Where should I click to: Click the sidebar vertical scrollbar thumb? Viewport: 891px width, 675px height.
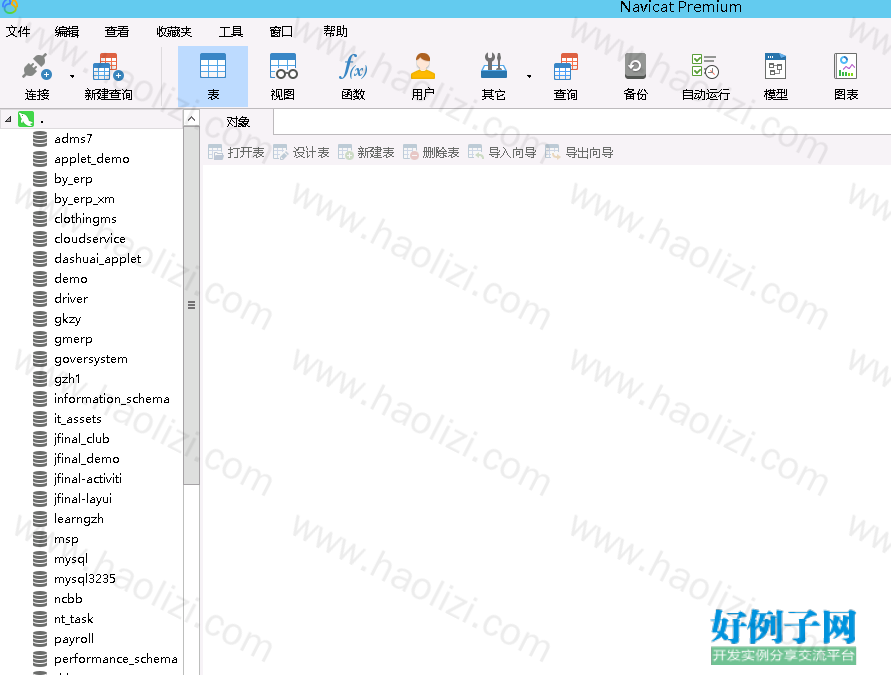coord(191,306)
